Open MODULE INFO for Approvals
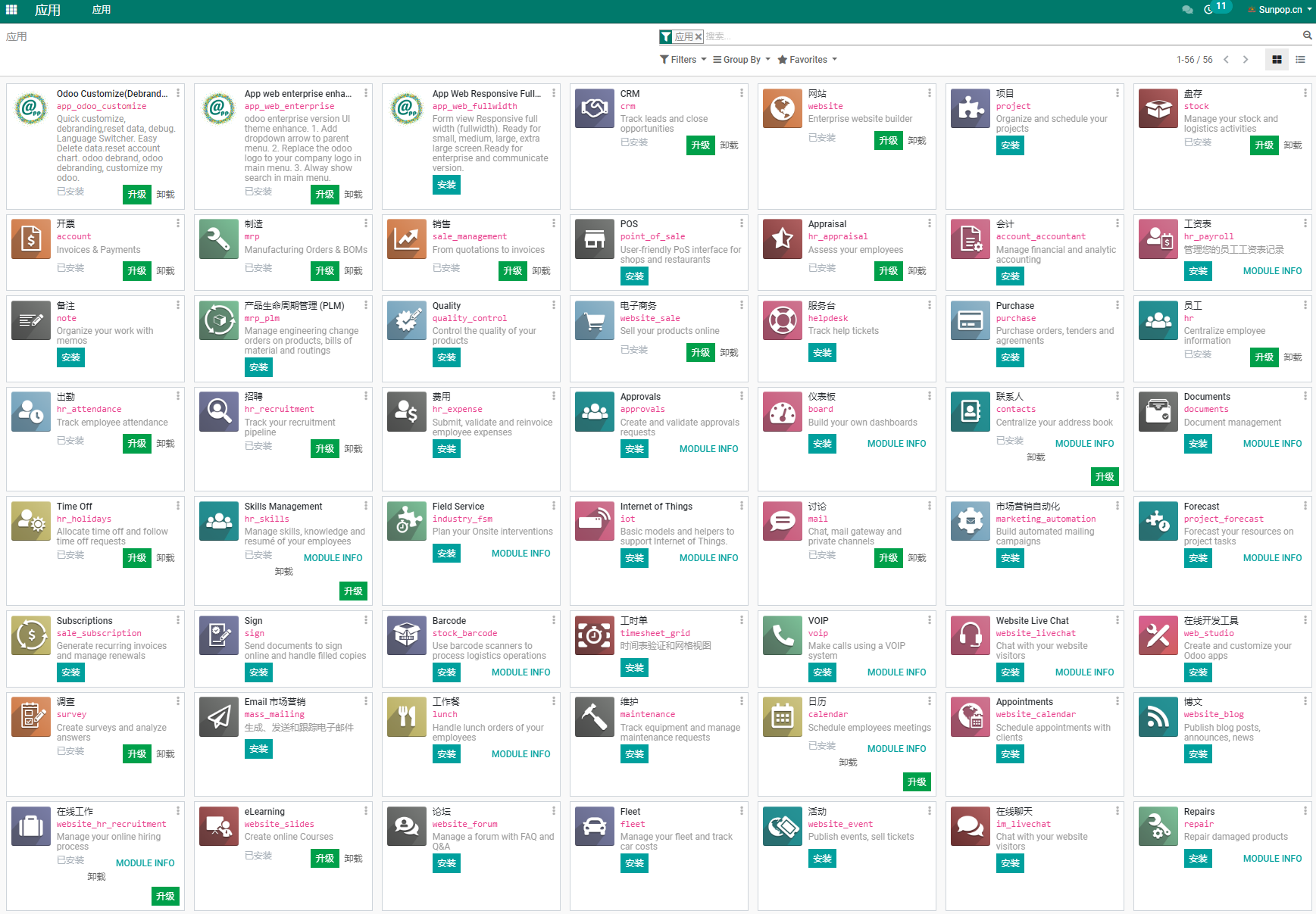The image size is (1316, 914). (x=708, y=449)
